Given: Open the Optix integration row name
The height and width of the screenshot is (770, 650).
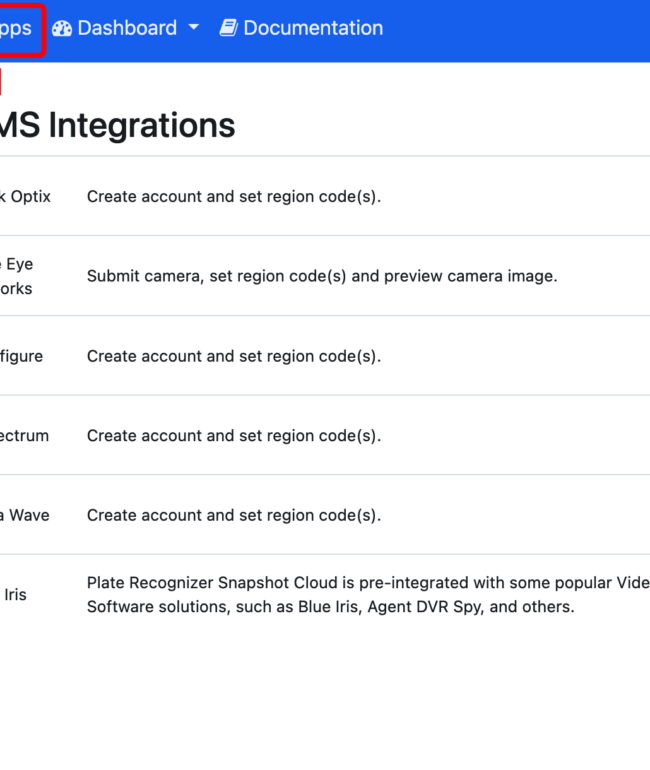Looking at the screenshot, I should 26,196.
